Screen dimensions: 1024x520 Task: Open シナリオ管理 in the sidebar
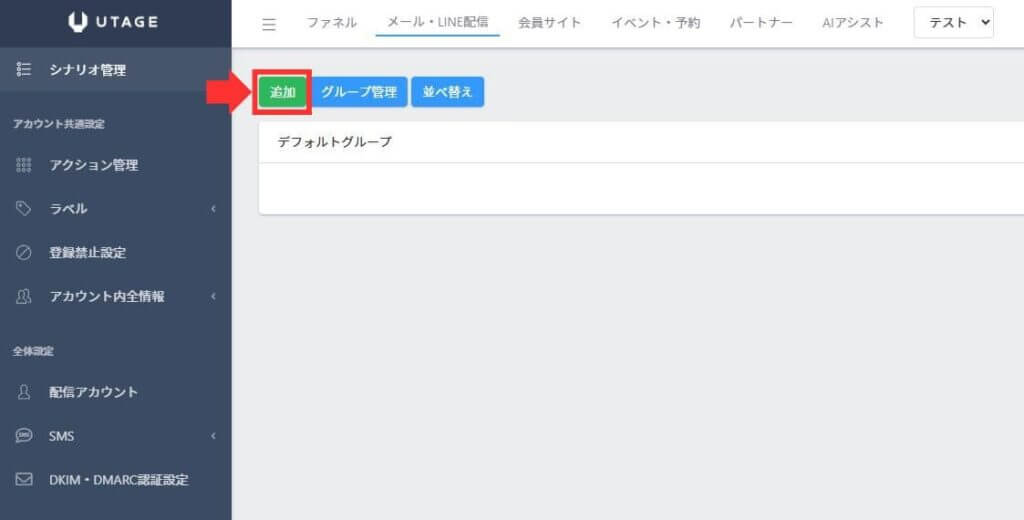click(116, 70)
